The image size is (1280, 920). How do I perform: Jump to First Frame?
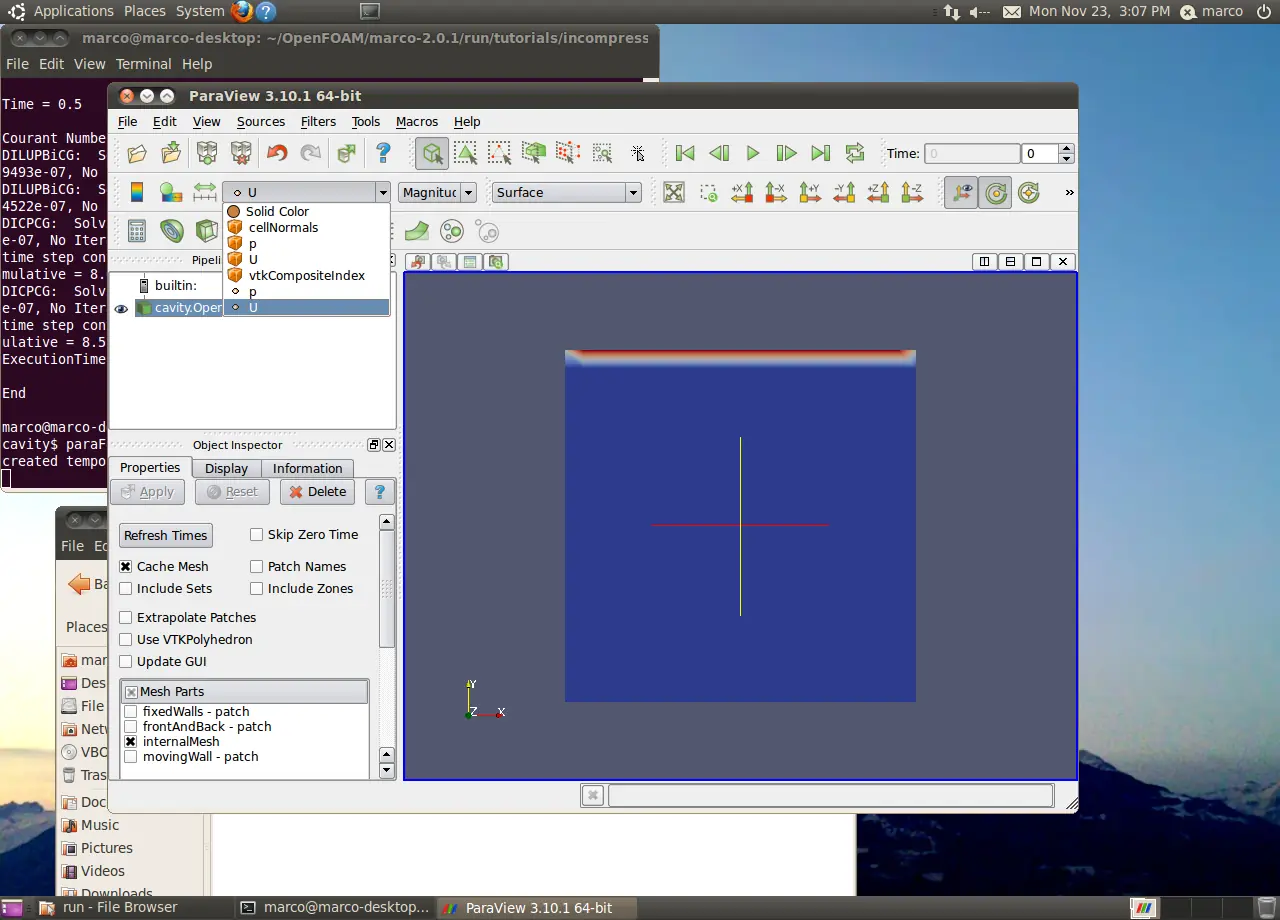[685, 153]
